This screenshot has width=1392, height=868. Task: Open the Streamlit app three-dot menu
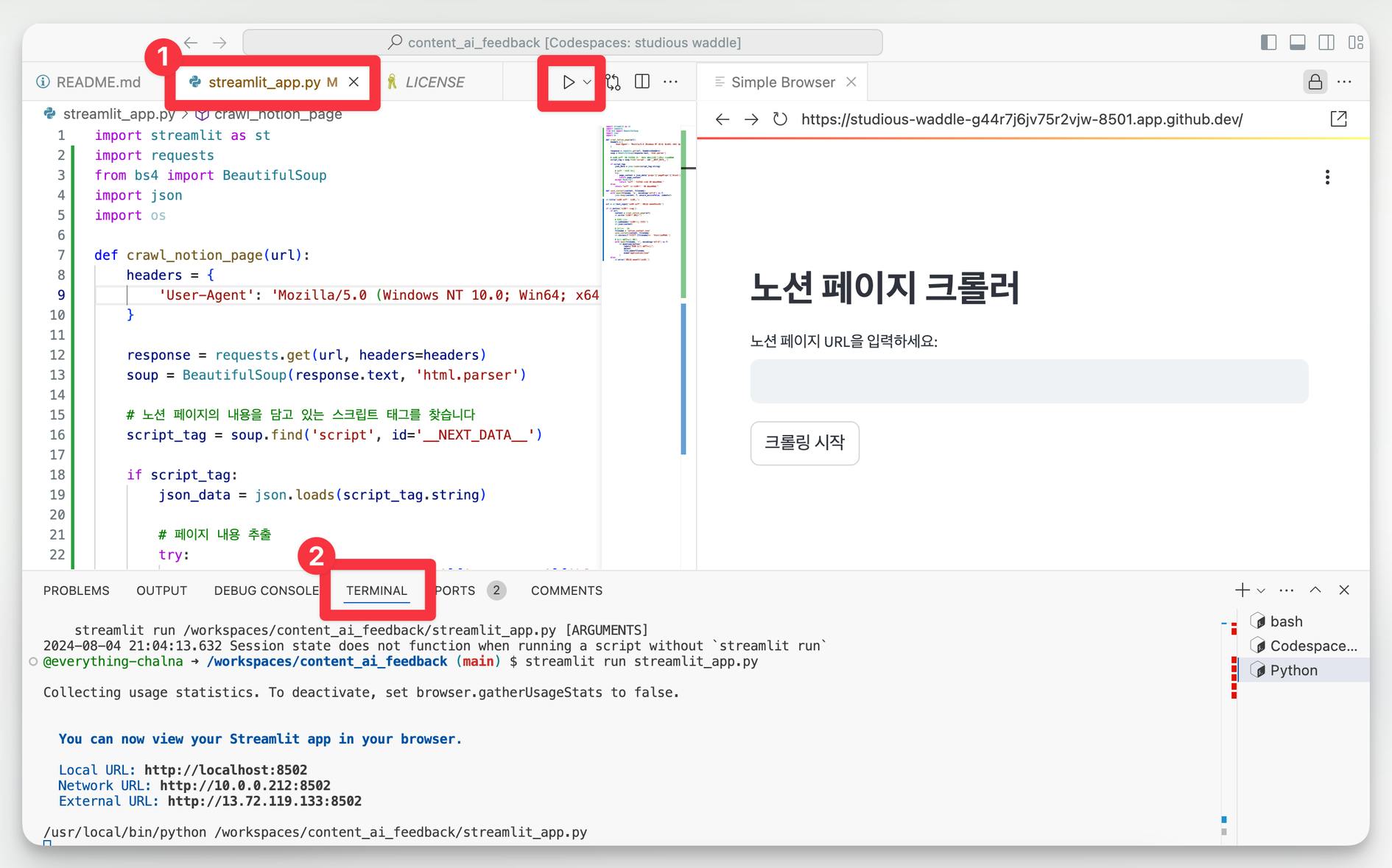pos(1327,177)
